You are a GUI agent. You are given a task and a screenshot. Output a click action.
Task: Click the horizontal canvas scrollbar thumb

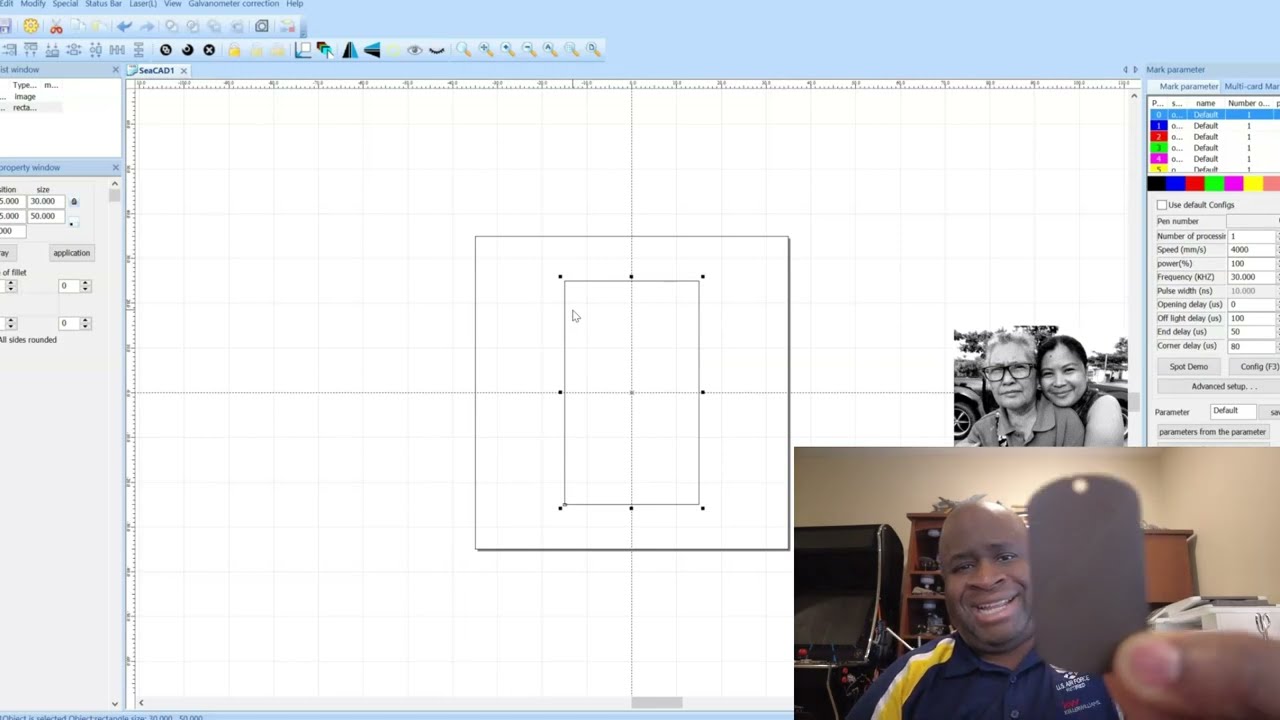pos(656,703)
